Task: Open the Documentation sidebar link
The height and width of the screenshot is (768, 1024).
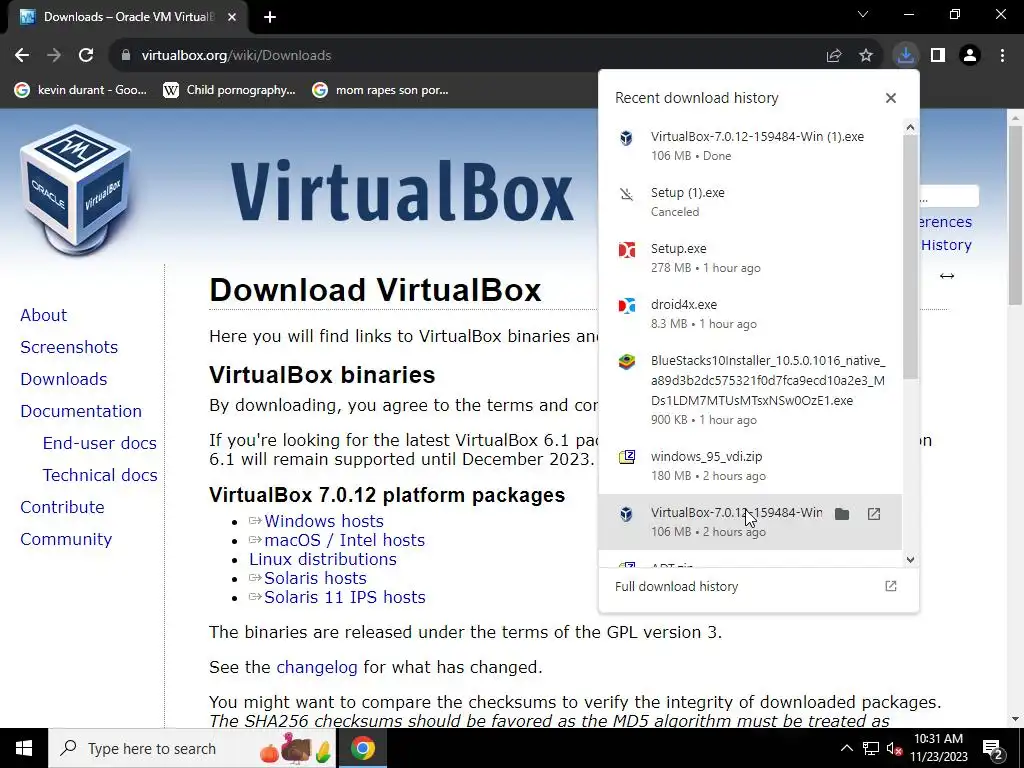Action: [x=81, y=411]
